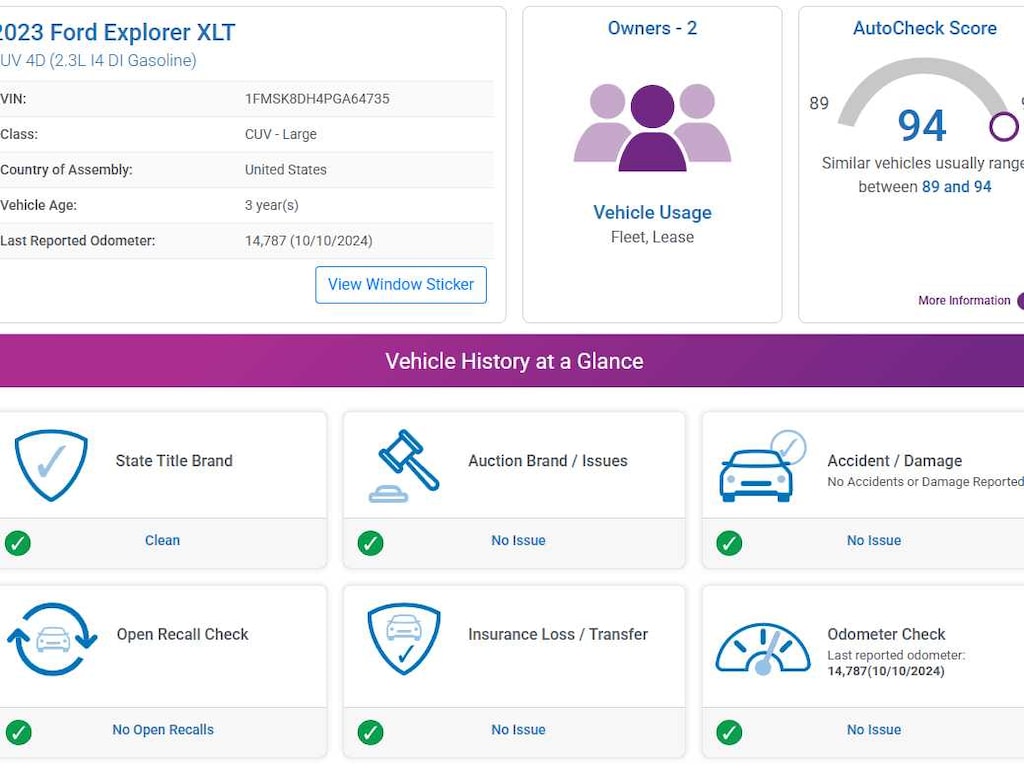The height and width of the screenshot is (768, 1024).
Task: Click No Issue under Auction Brand
Action: tap(518, 540)
